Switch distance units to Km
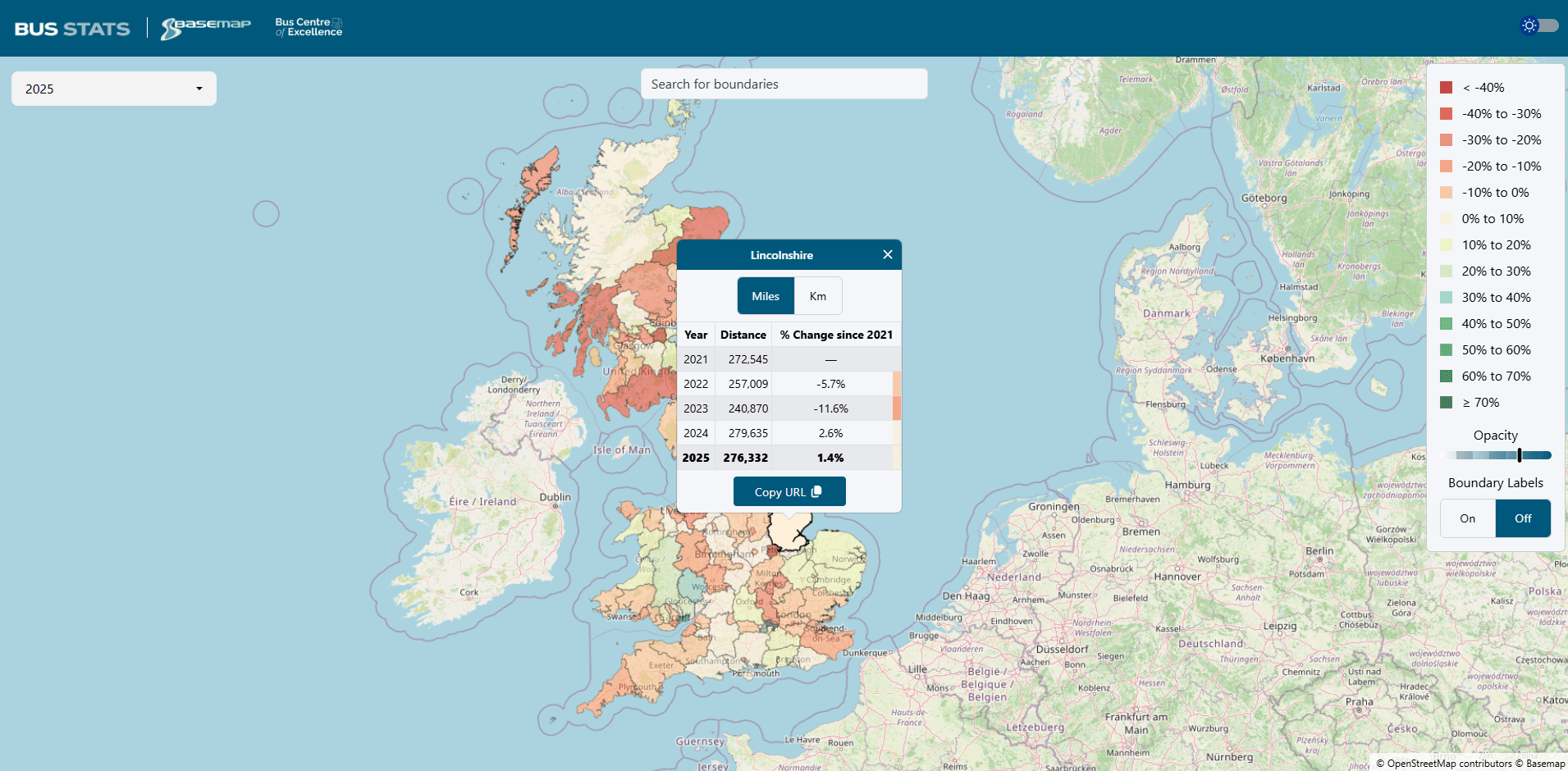This screenshot has width=1568, height=771. pos(818,296)
